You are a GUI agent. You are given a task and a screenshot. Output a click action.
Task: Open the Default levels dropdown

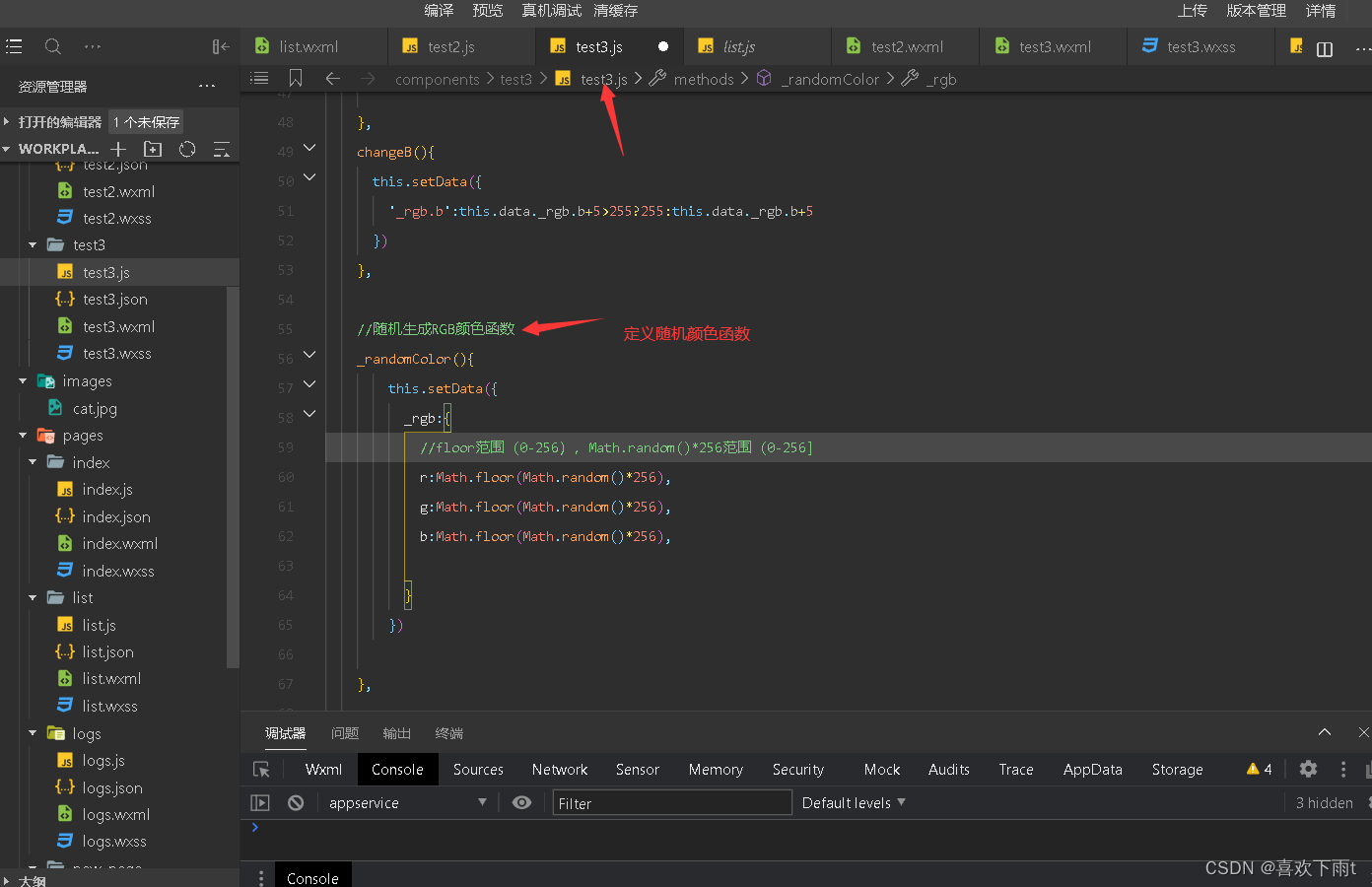[854, 803]
